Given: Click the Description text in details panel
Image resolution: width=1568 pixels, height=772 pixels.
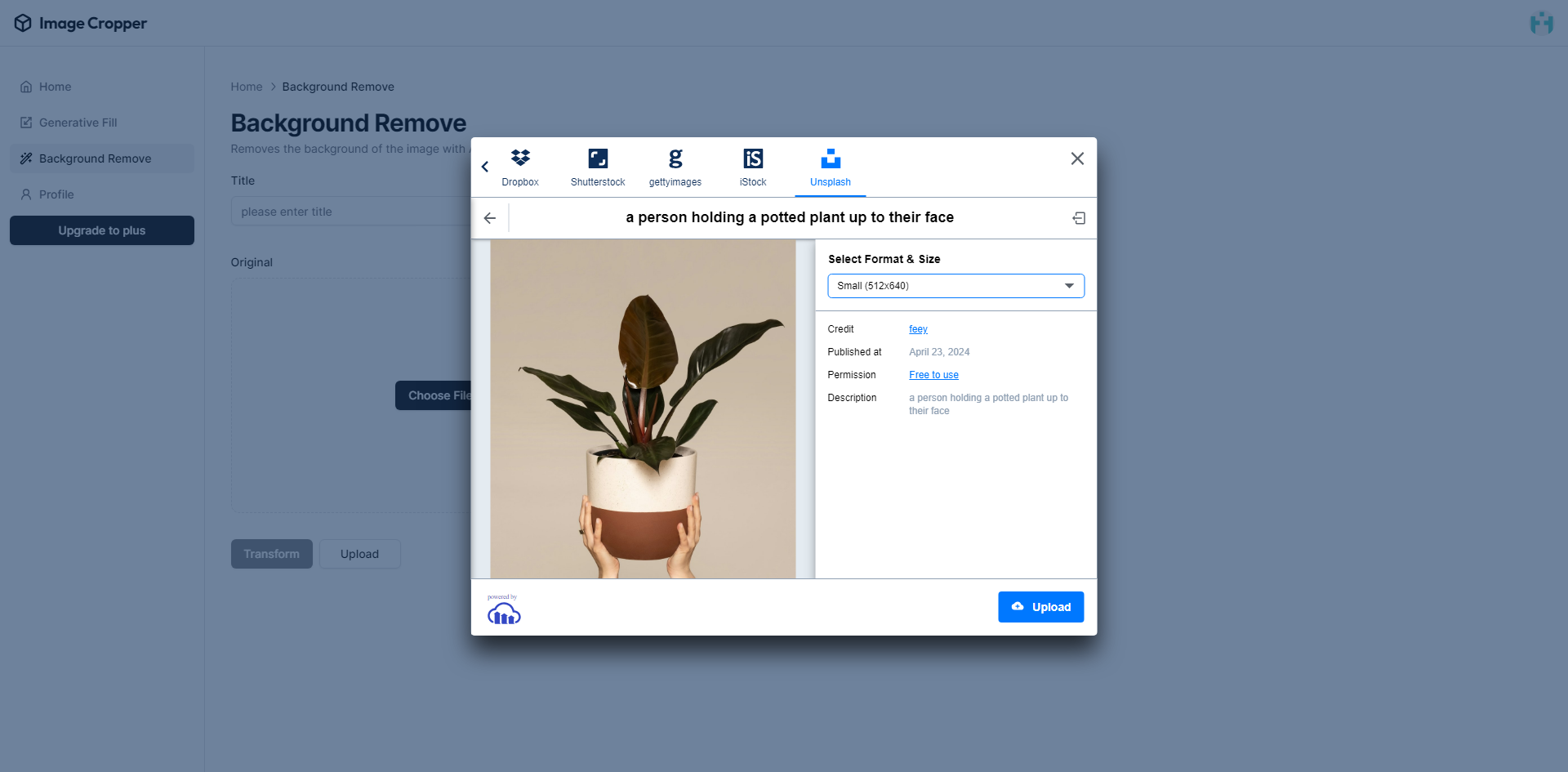Looking at the screenshot, I should (988, 404).
